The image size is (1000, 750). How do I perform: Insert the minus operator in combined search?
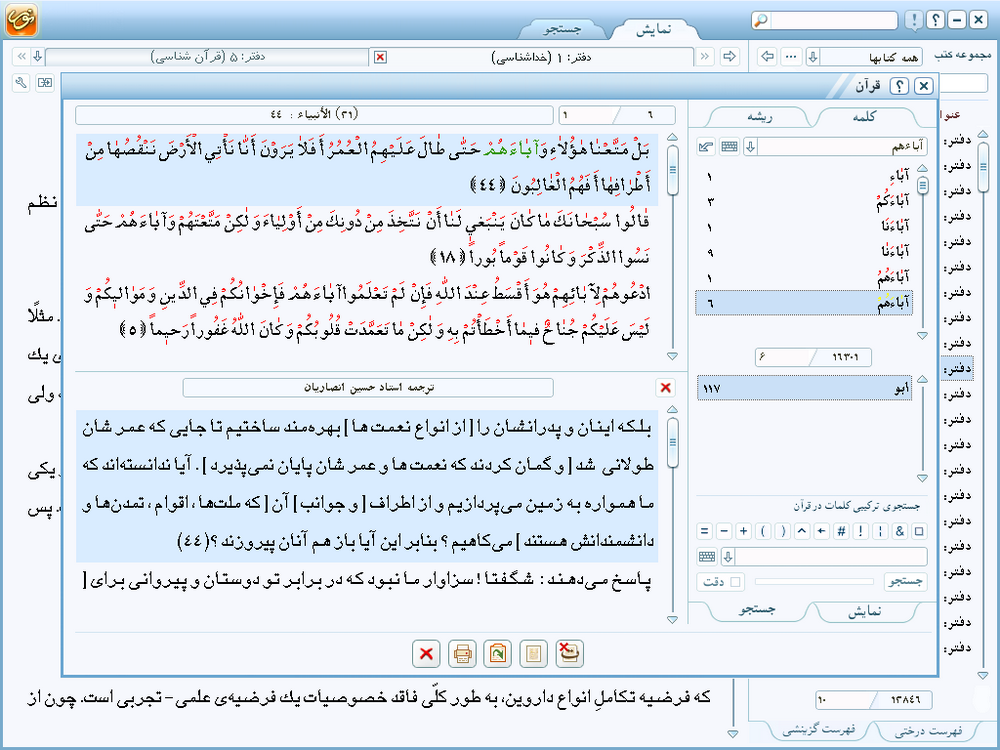pyautogui.click(x=724, y=531)
